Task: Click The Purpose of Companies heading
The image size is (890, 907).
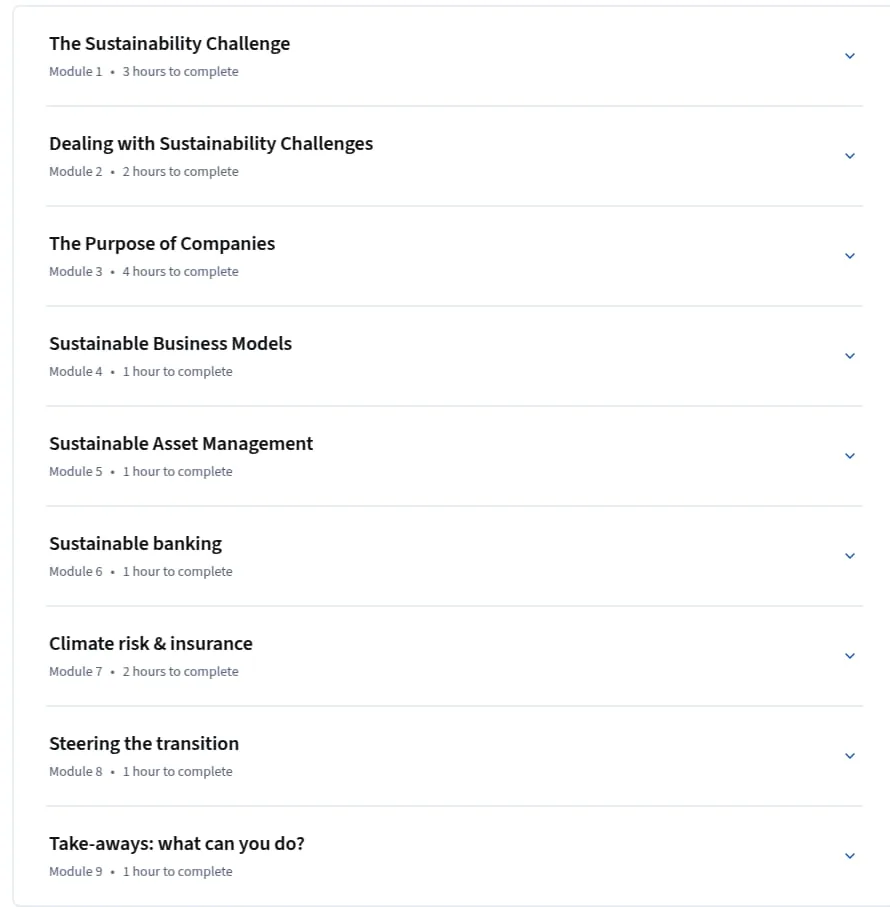Action: coord(162,244)
